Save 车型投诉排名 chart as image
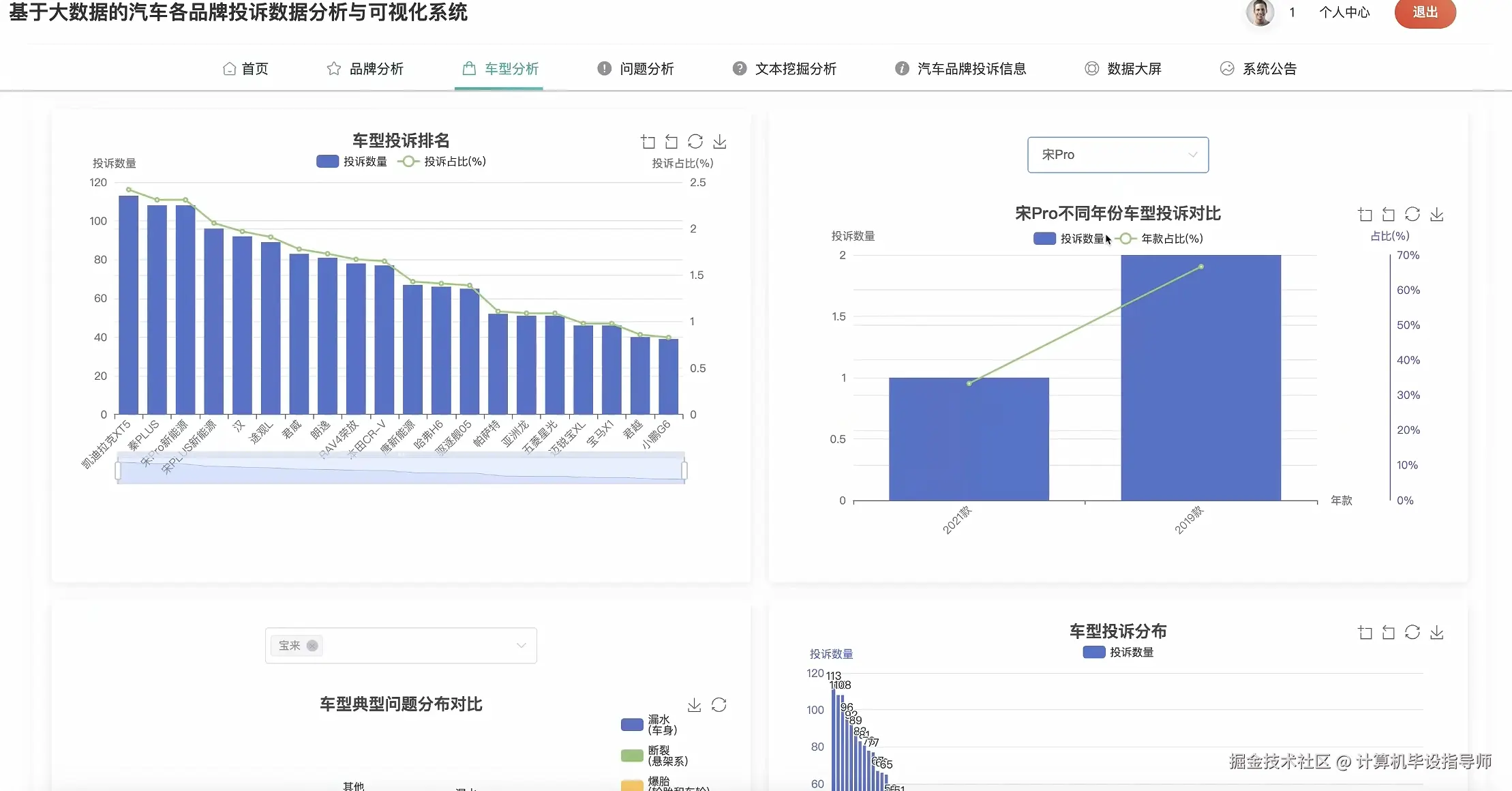 pyautogui.click(x=720, y=142)
